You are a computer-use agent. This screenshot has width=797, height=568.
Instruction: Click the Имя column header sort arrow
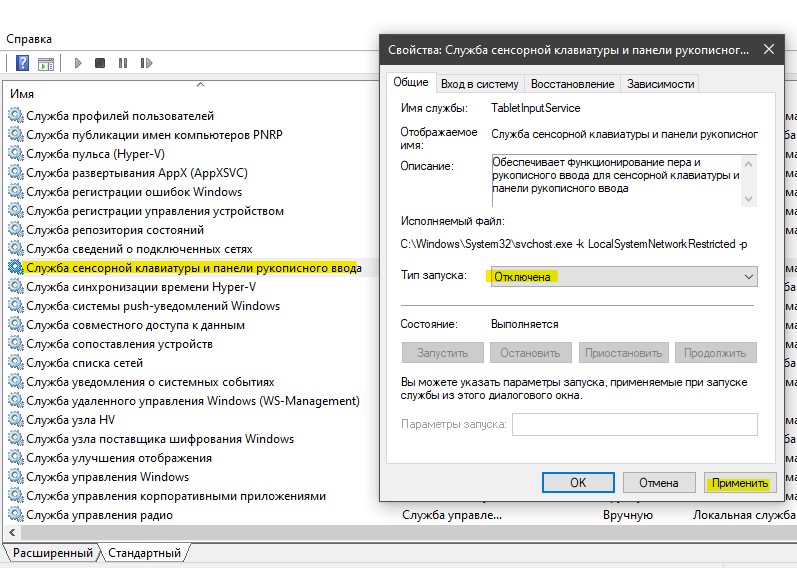200,85
